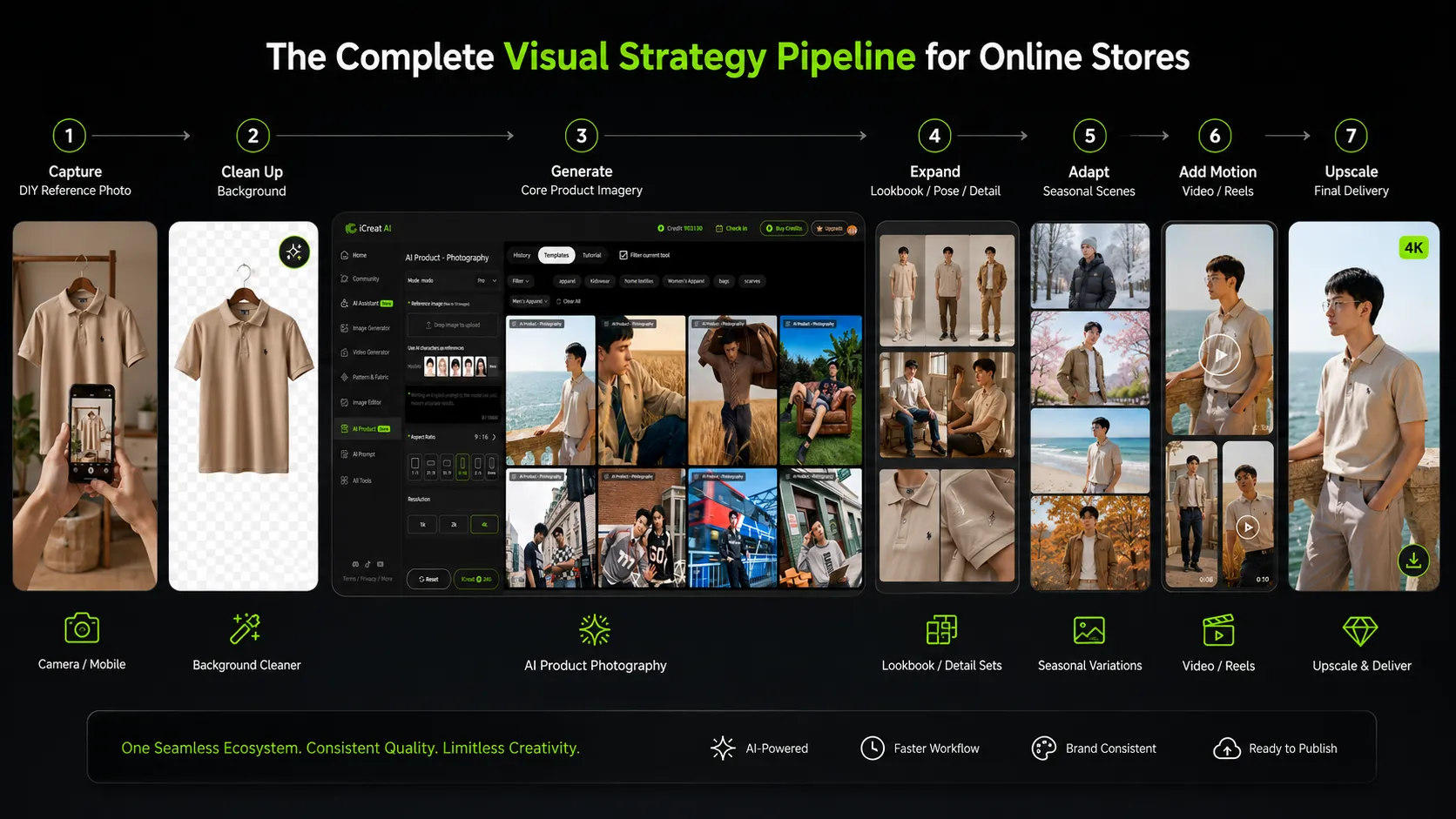Viewport: 1456px width, 819px height.
Task: Select the AI Product sidebar item
Action: point(366,429)
